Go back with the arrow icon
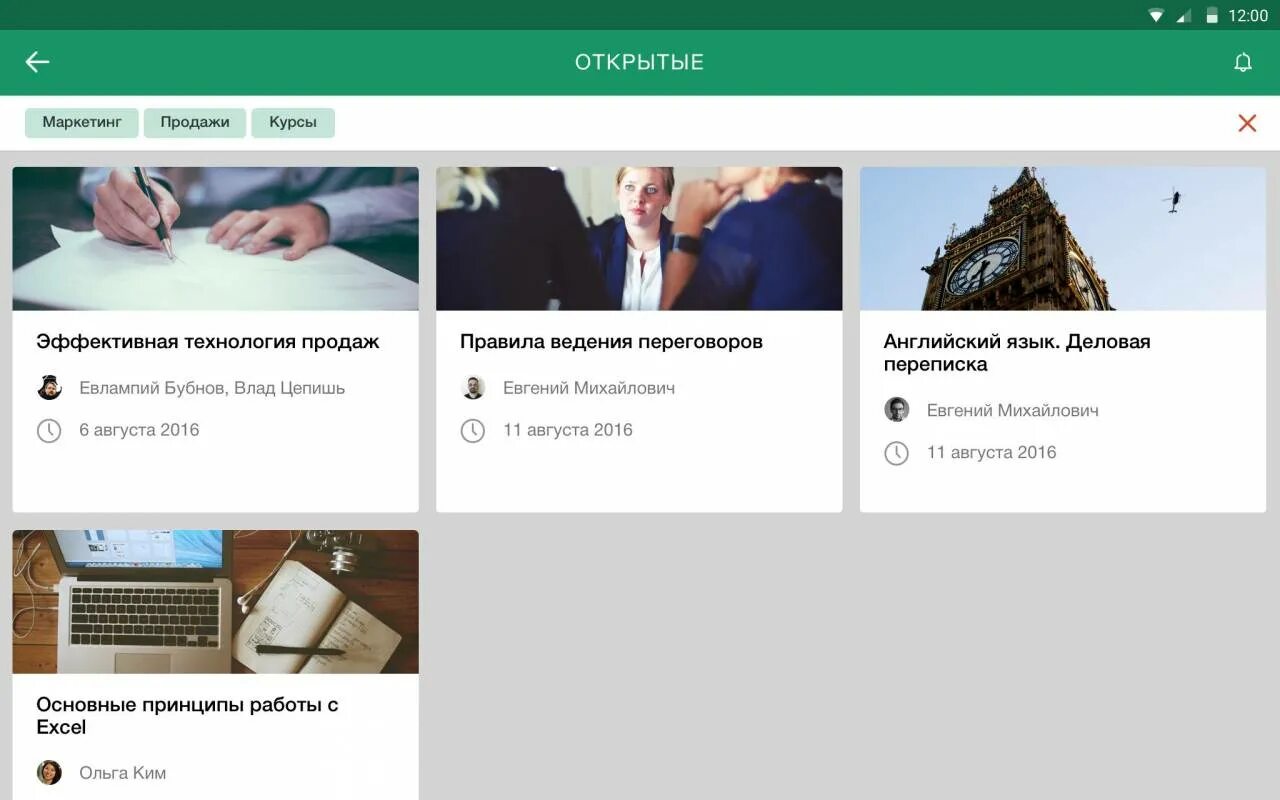1280x800 pixels. coord(37,62)
